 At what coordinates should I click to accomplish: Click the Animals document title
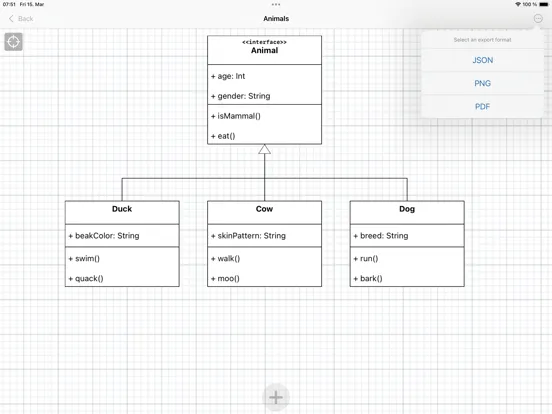[x=276, y=19]
